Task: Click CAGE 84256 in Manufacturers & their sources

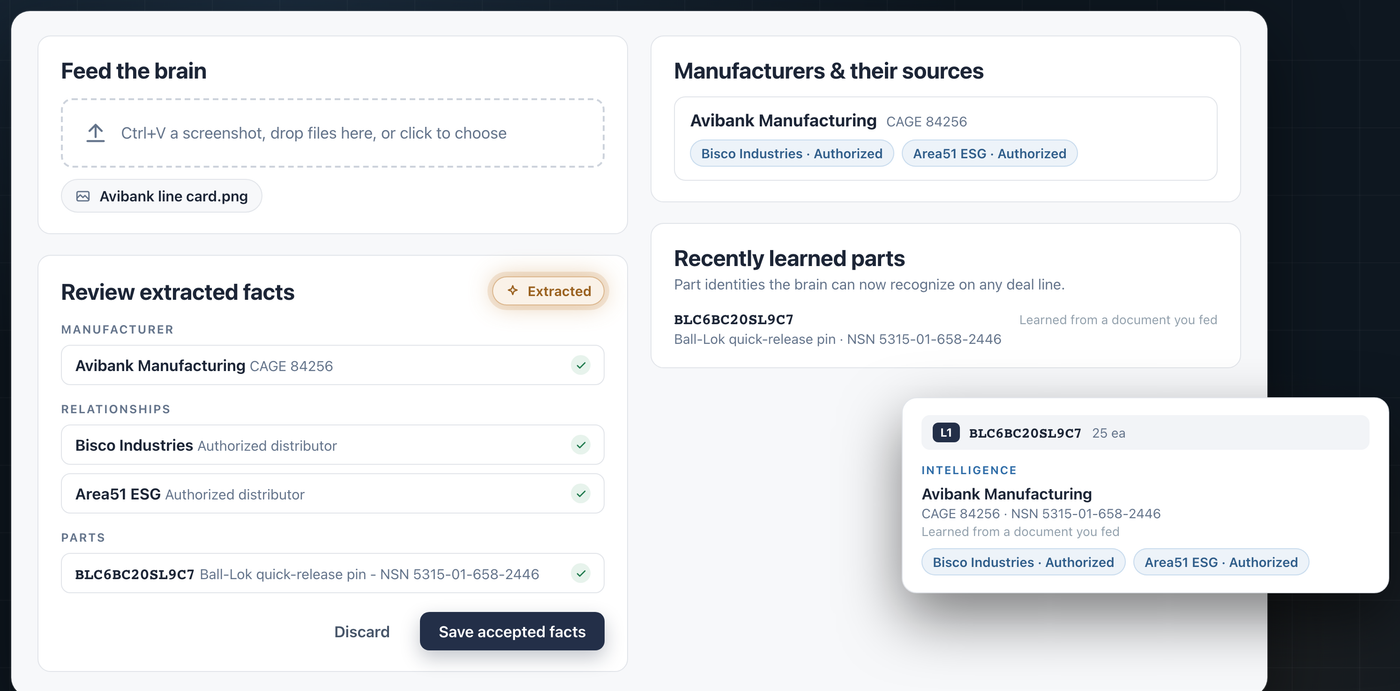Action: click(x=927, y=122)
